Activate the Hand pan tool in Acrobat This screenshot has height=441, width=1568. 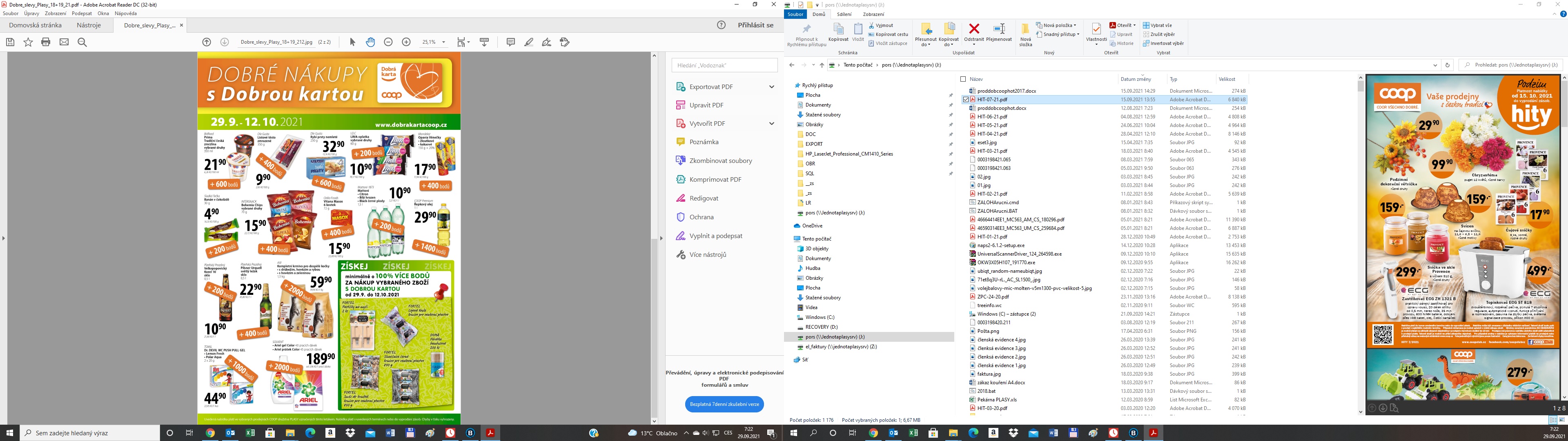370,42
